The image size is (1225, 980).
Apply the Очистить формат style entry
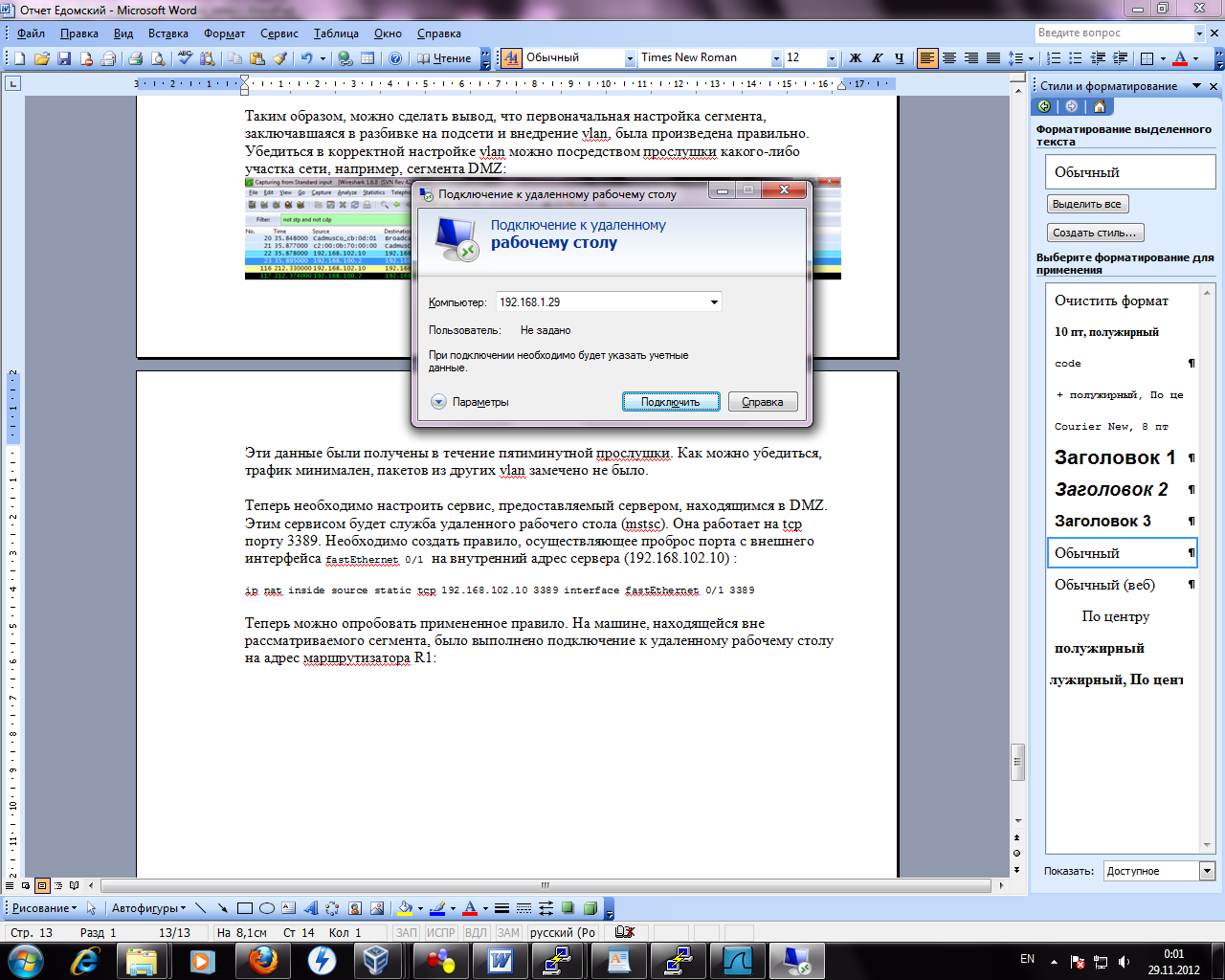click(x=1122, y=301)
